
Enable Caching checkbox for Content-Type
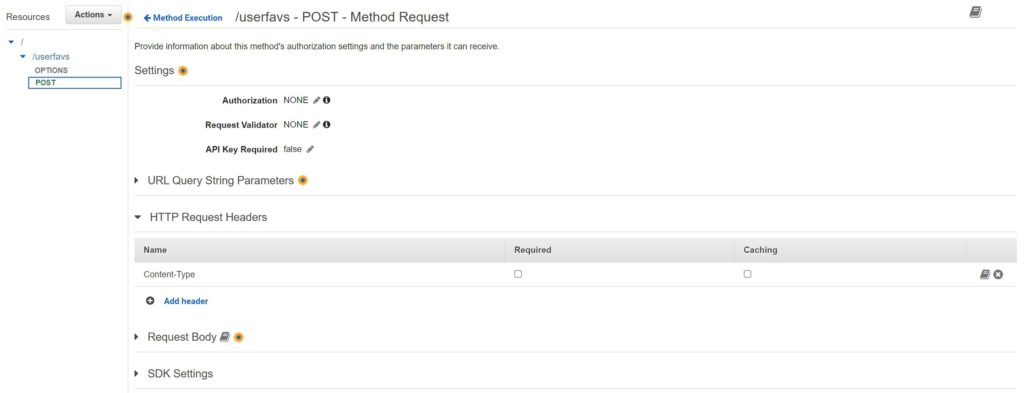[747, 274]
